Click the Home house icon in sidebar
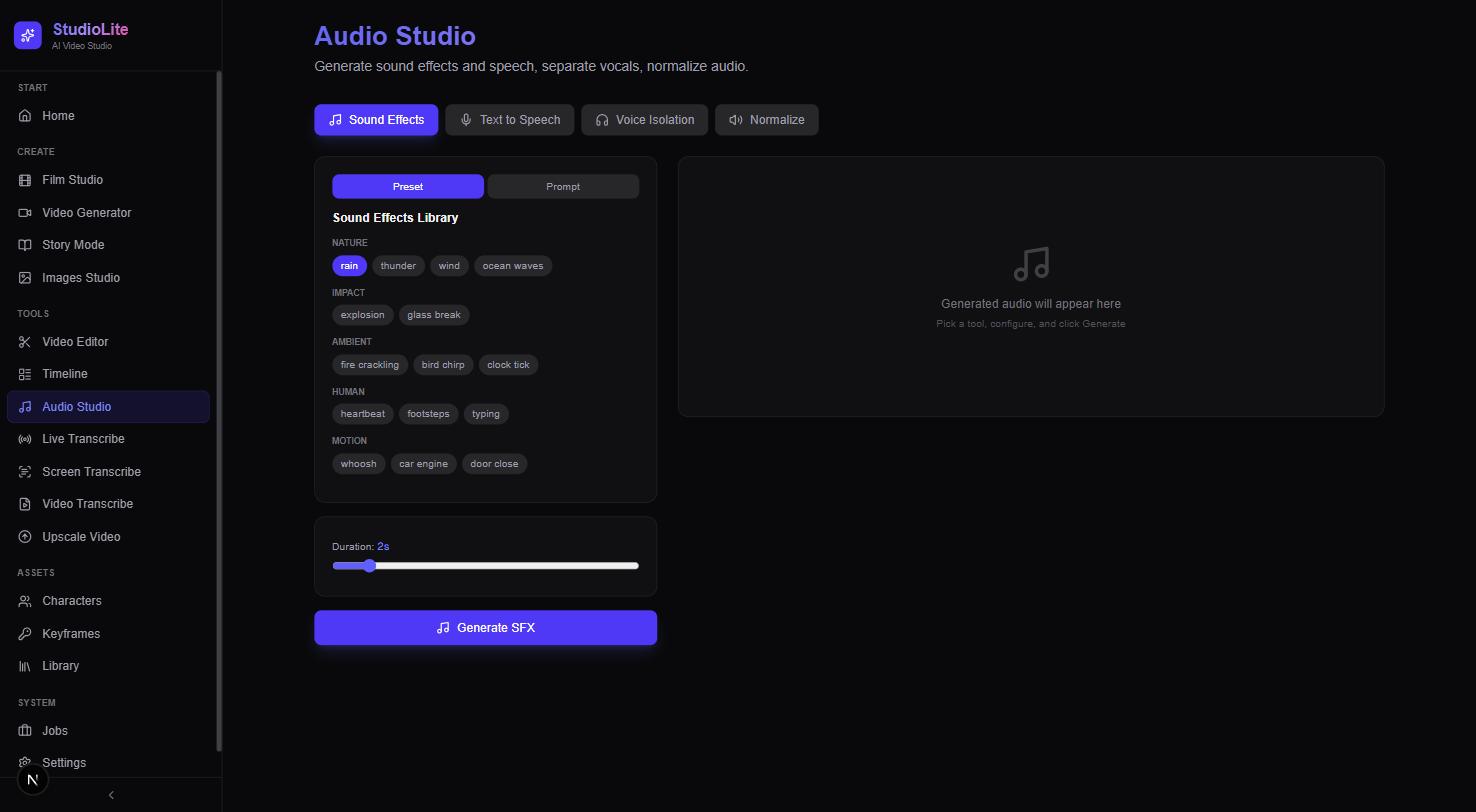Image resolution: width=1476 pixels, height=812 pixels. pyautogui.click(x=25, y=116)
